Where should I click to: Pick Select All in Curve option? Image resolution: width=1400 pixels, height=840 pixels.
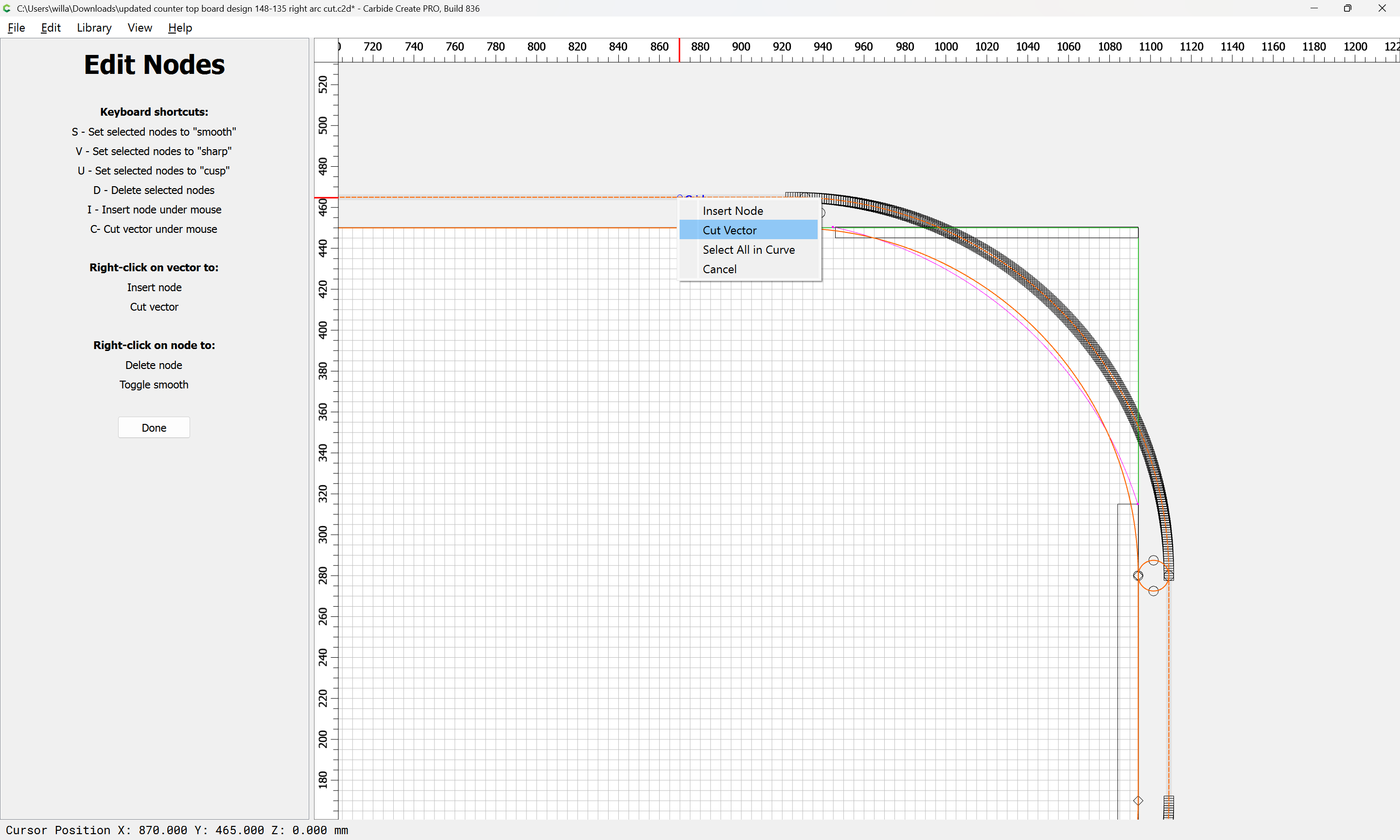[x=748, y=250]
